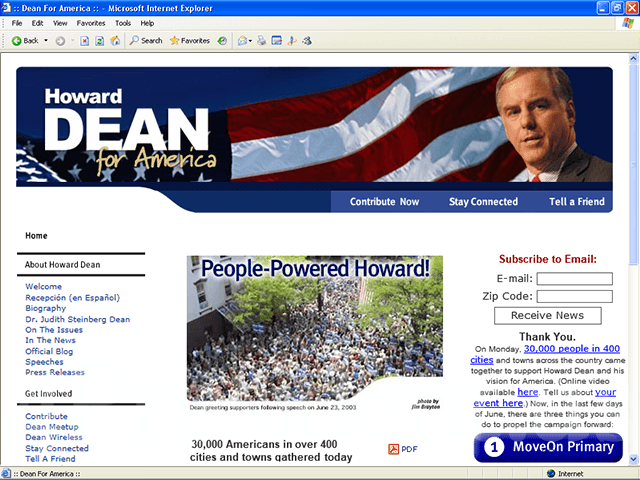The image size is (640, 480).
Task: Open the In The News link
Action: point(51,340)
